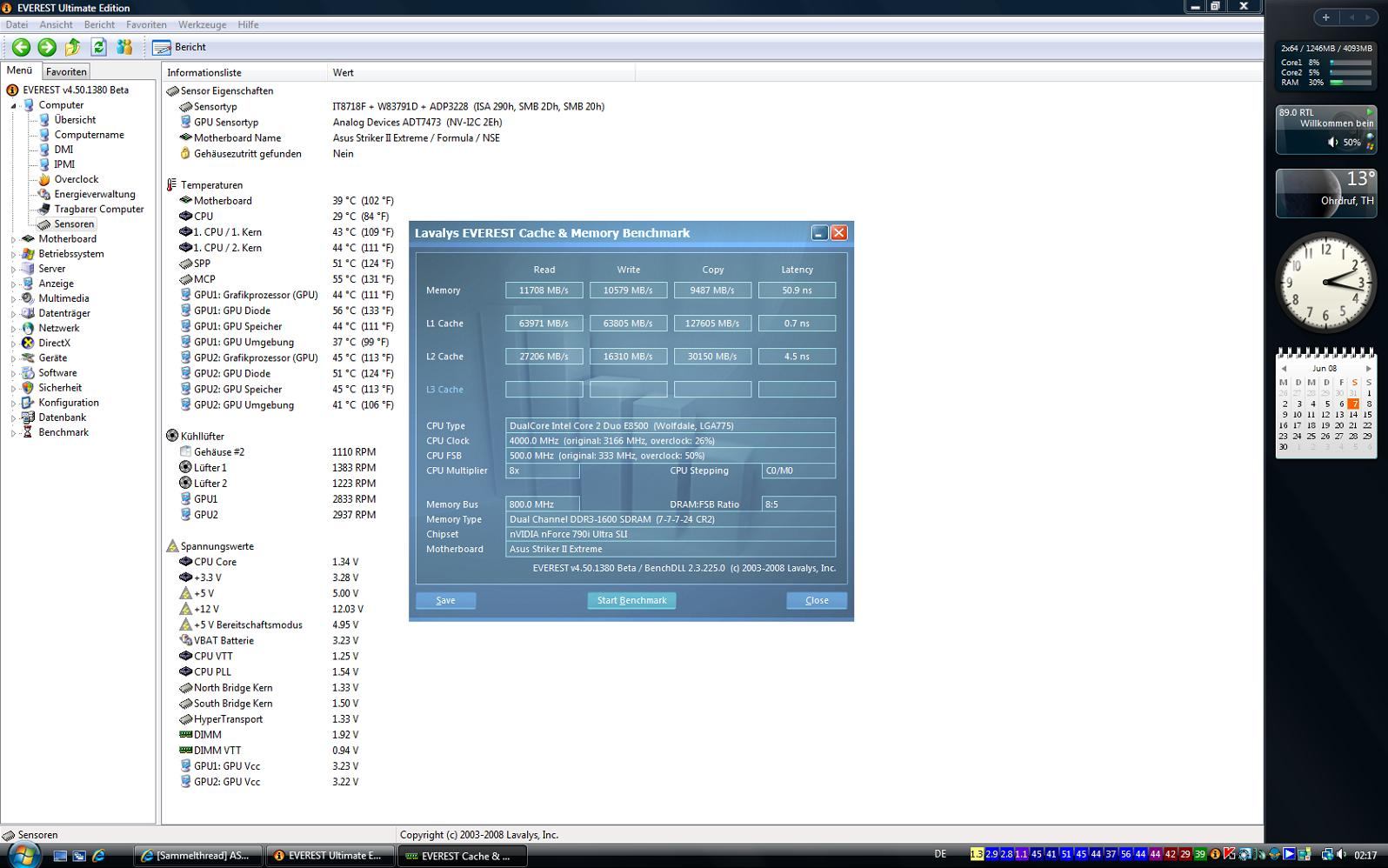Viewport: 1388px width, 868px height.
Task: Click the Geräte icon in tree
Action: click(28, 357)
